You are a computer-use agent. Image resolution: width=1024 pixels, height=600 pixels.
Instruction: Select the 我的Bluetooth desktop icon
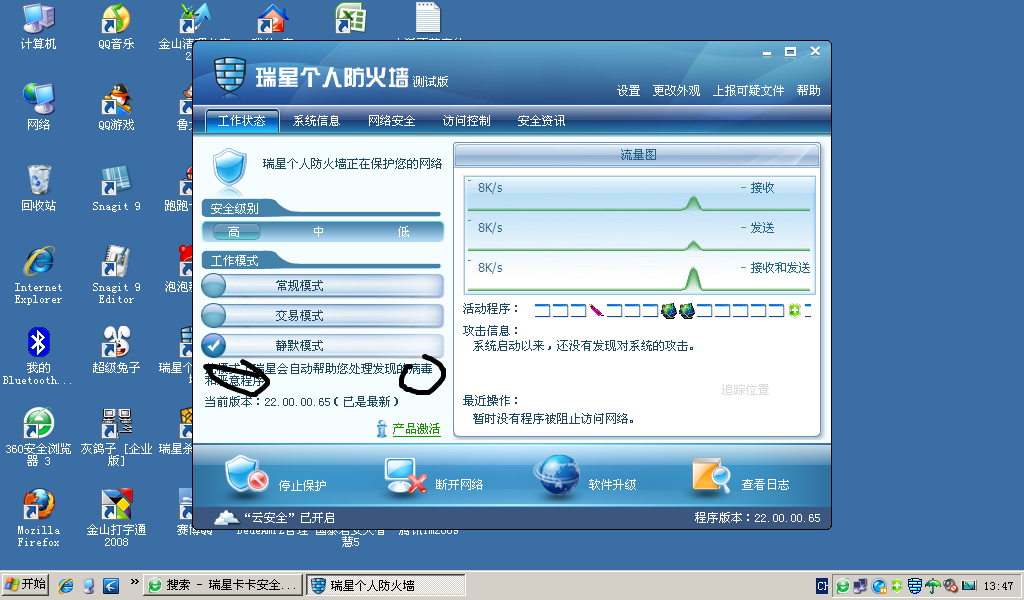point(38,356)
